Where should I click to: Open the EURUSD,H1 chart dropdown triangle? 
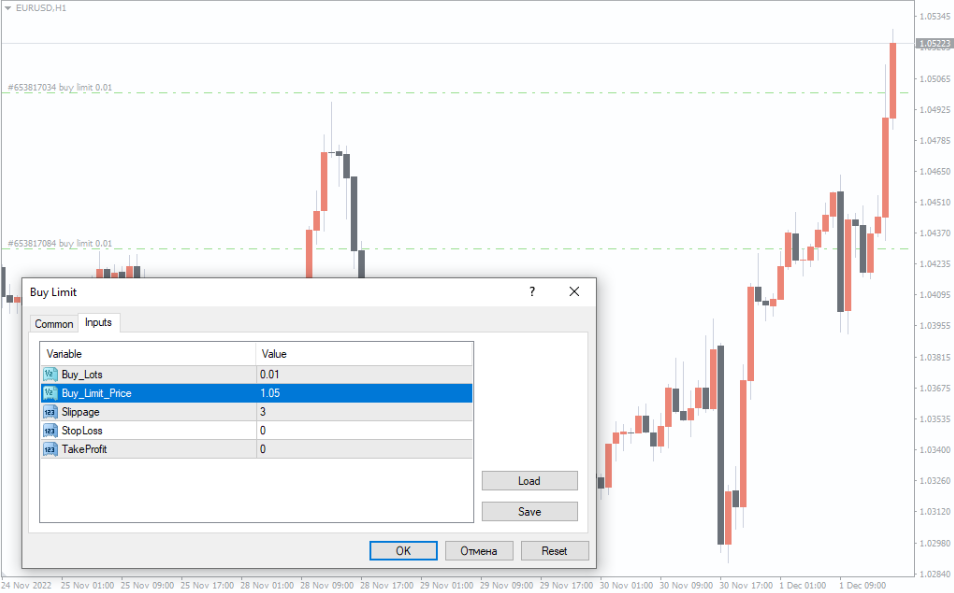pyautogui.click(x=8, y=7)
